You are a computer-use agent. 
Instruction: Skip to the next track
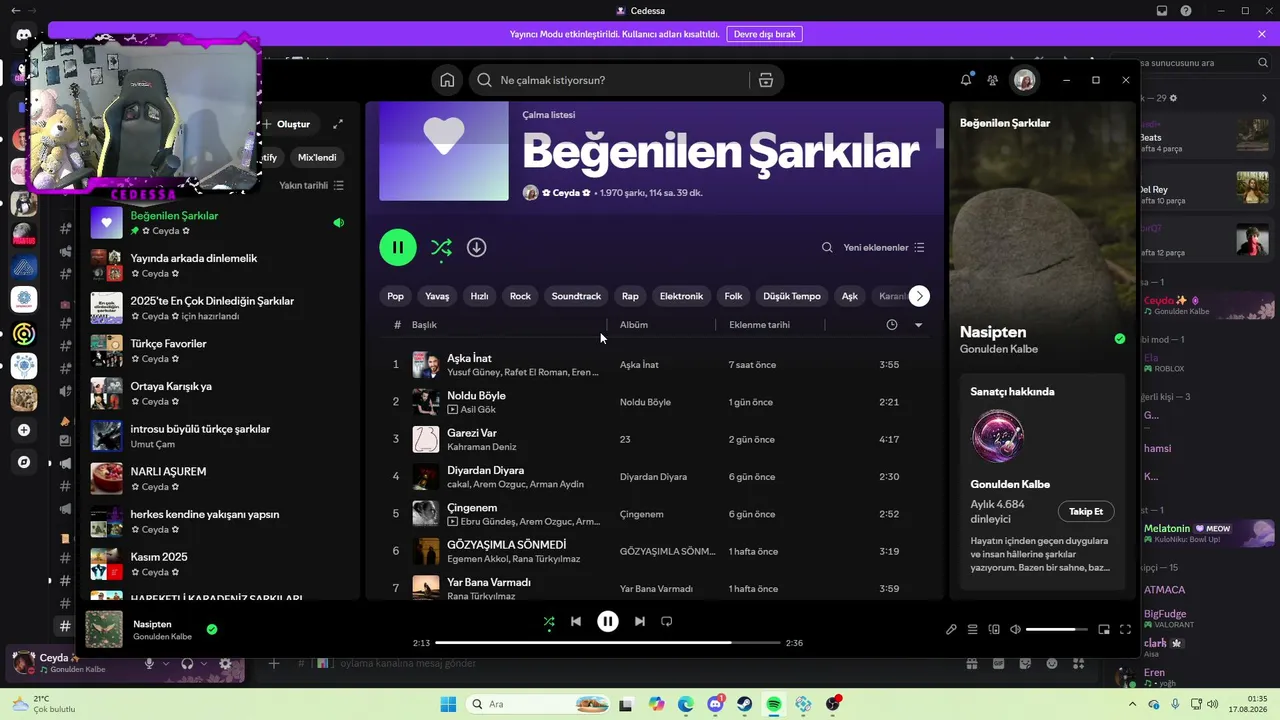pyautogui.click(x=640, y=621)
